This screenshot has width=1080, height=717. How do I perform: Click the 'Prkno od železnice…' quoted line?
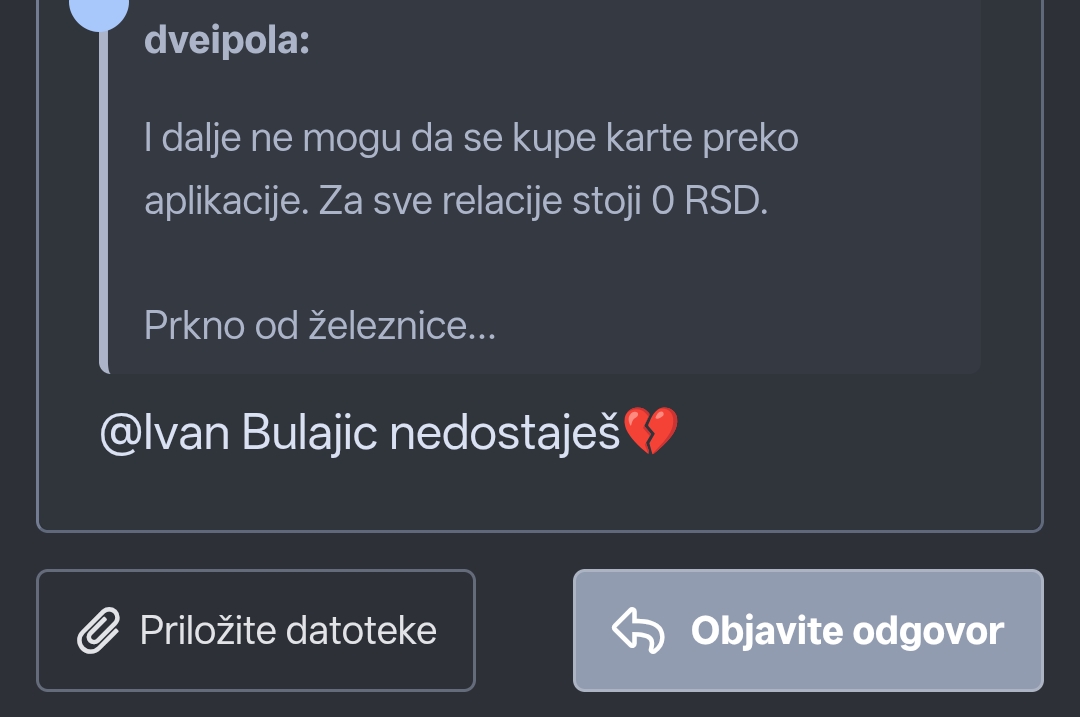coord(319,325)
